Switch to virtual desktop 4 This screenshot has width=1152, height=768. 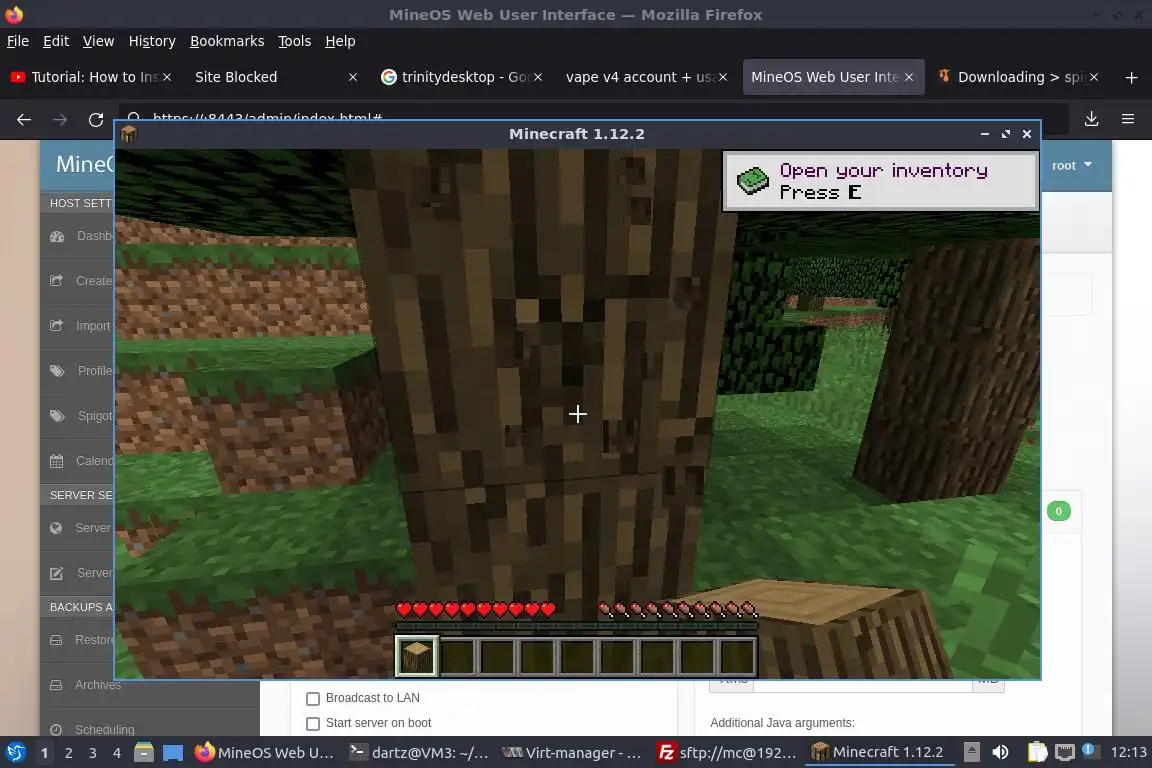[116, 753]
